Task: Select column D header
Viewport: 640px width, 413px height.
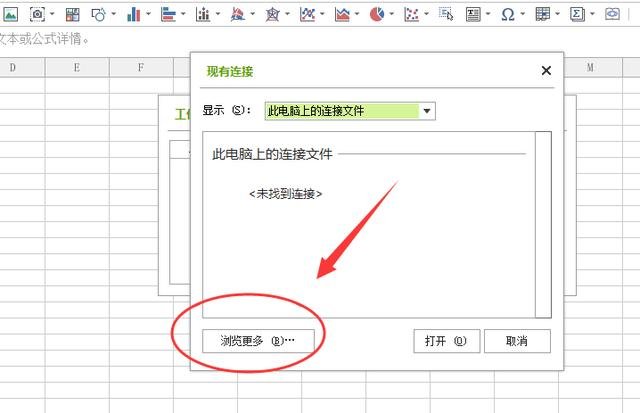Action: [x=13, y=67]
